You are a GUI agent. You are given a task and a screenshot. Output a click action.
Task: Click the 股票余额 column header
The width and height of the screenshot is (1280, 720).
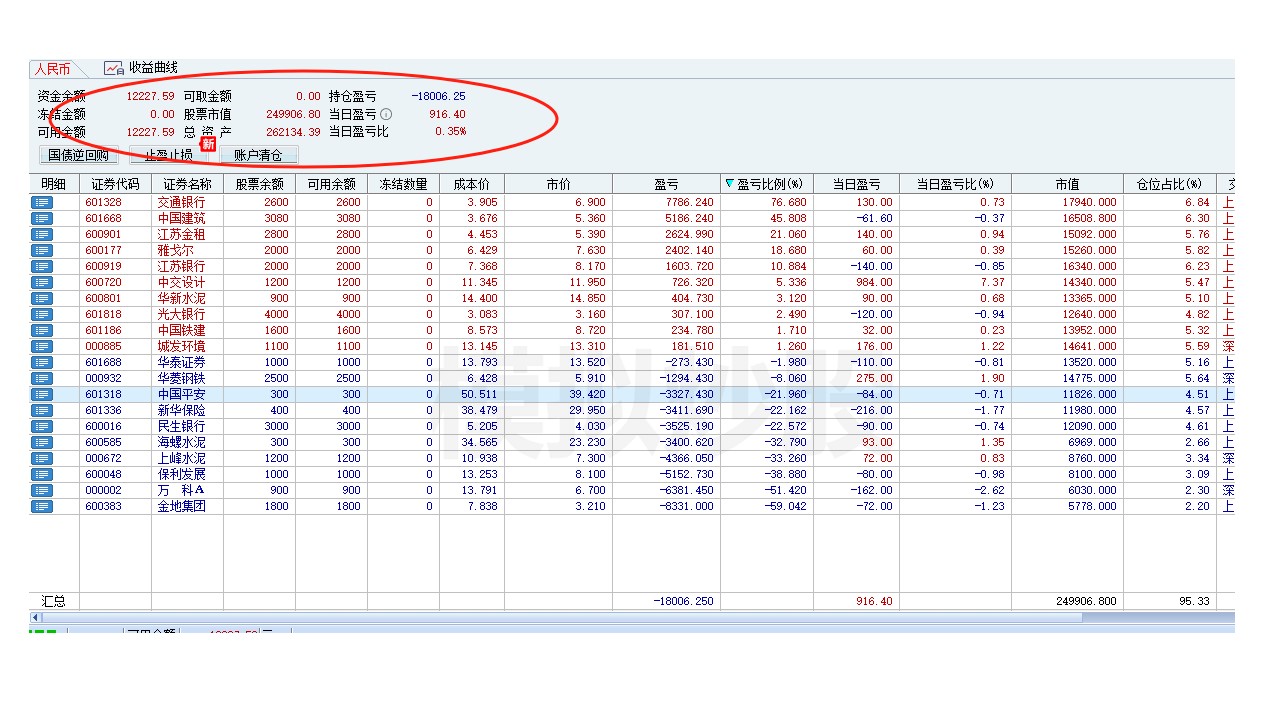tap(259, 184)
